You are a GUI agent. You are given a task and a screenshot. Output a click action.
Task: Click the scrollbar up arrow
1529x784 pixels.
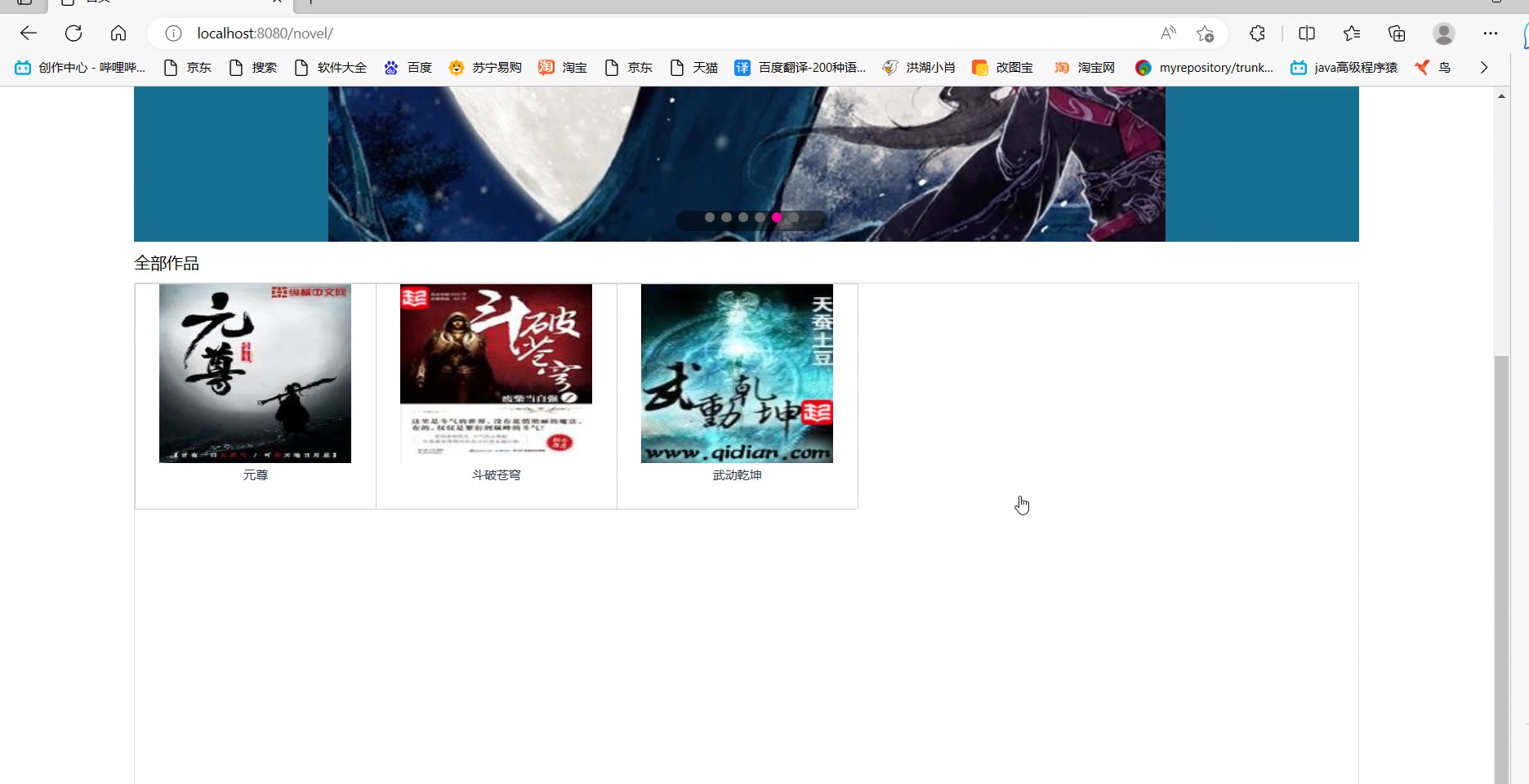[x=1501, y=96]
